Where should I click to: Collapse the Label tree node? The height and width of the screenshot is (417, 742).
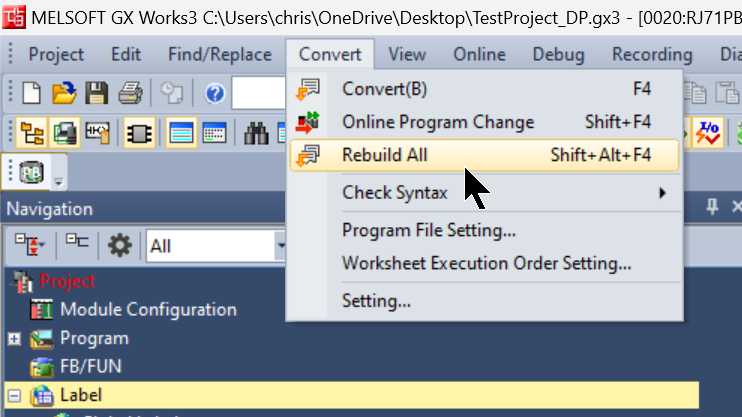point(14,396)
